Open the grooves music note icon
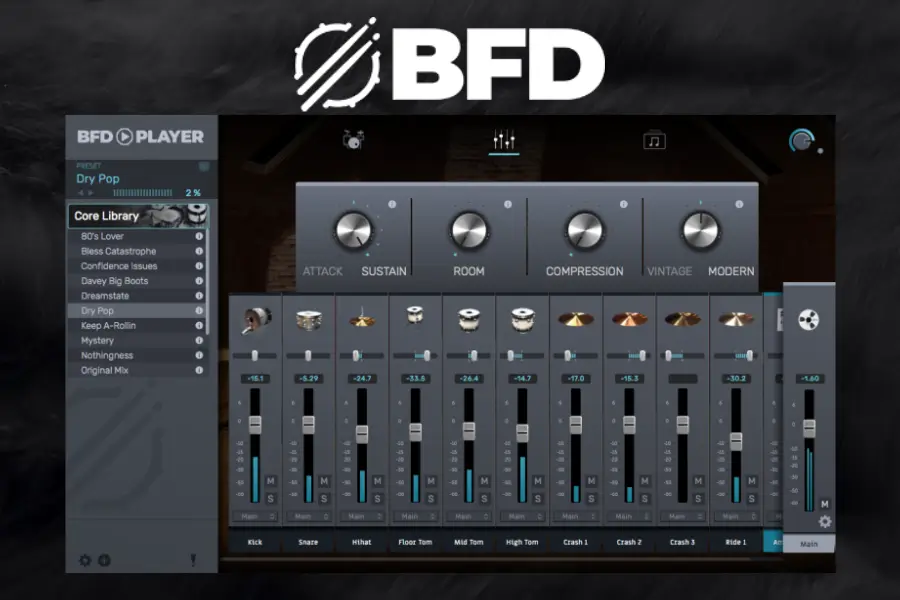The height and width of the screenshot is (600, 900). pos(652,140)
